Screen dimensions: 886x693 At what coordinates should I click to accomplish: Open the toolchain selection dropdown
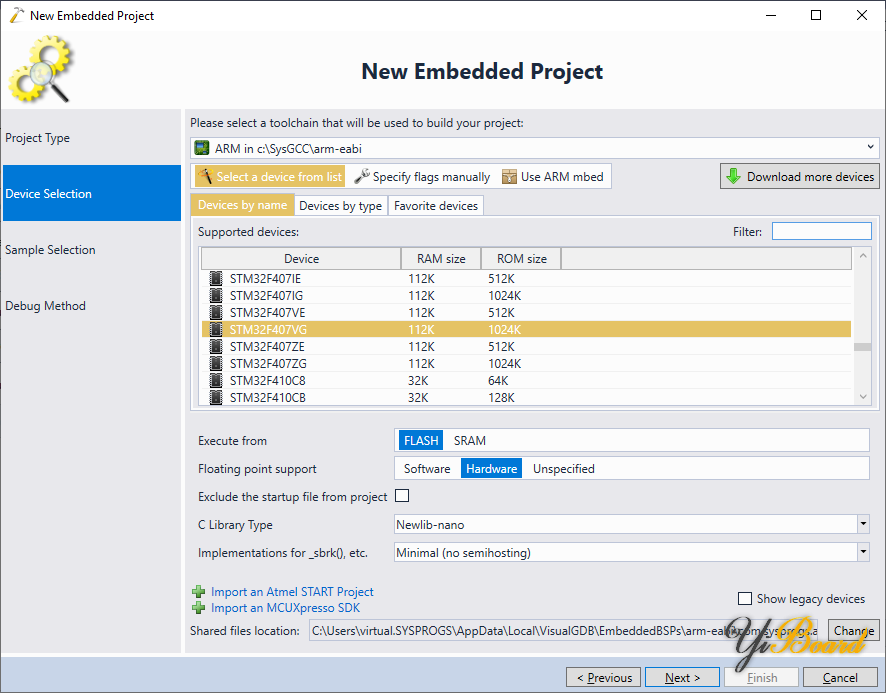click(x=870, y=148)
